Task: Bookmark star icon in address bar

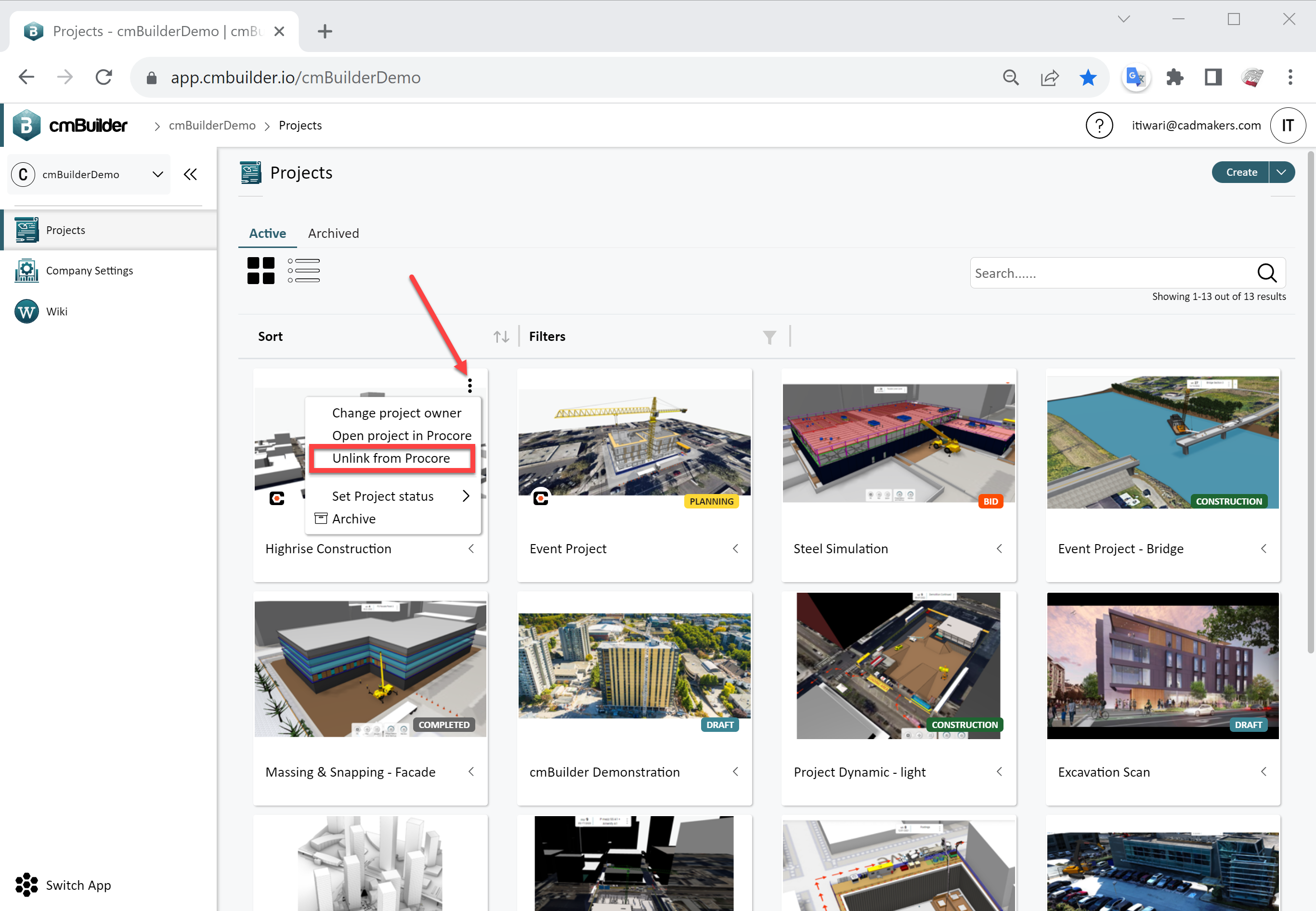Action: click(1088, 77)
